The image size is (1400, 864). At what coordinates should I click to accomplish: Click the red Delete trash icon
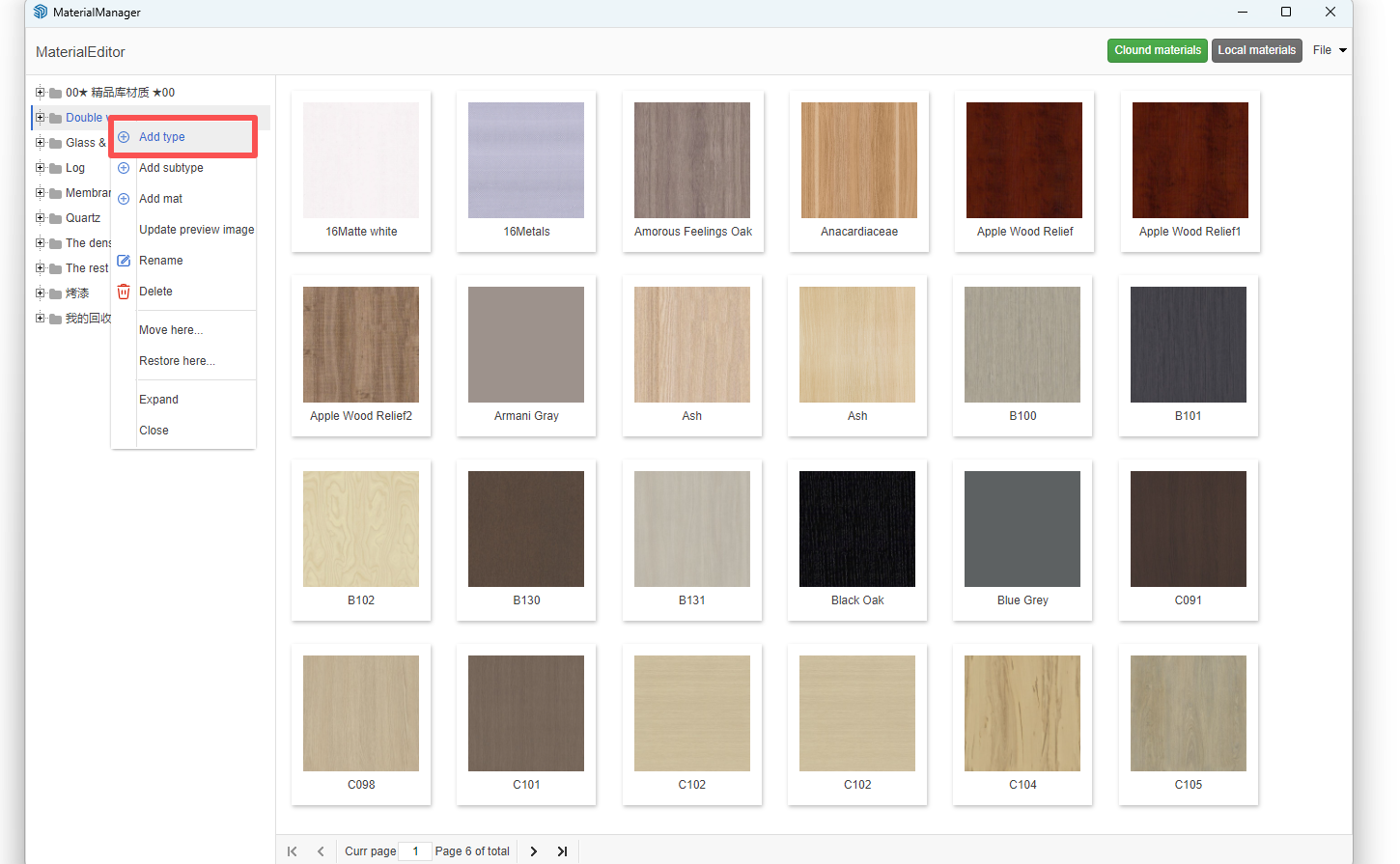(124, 292)
